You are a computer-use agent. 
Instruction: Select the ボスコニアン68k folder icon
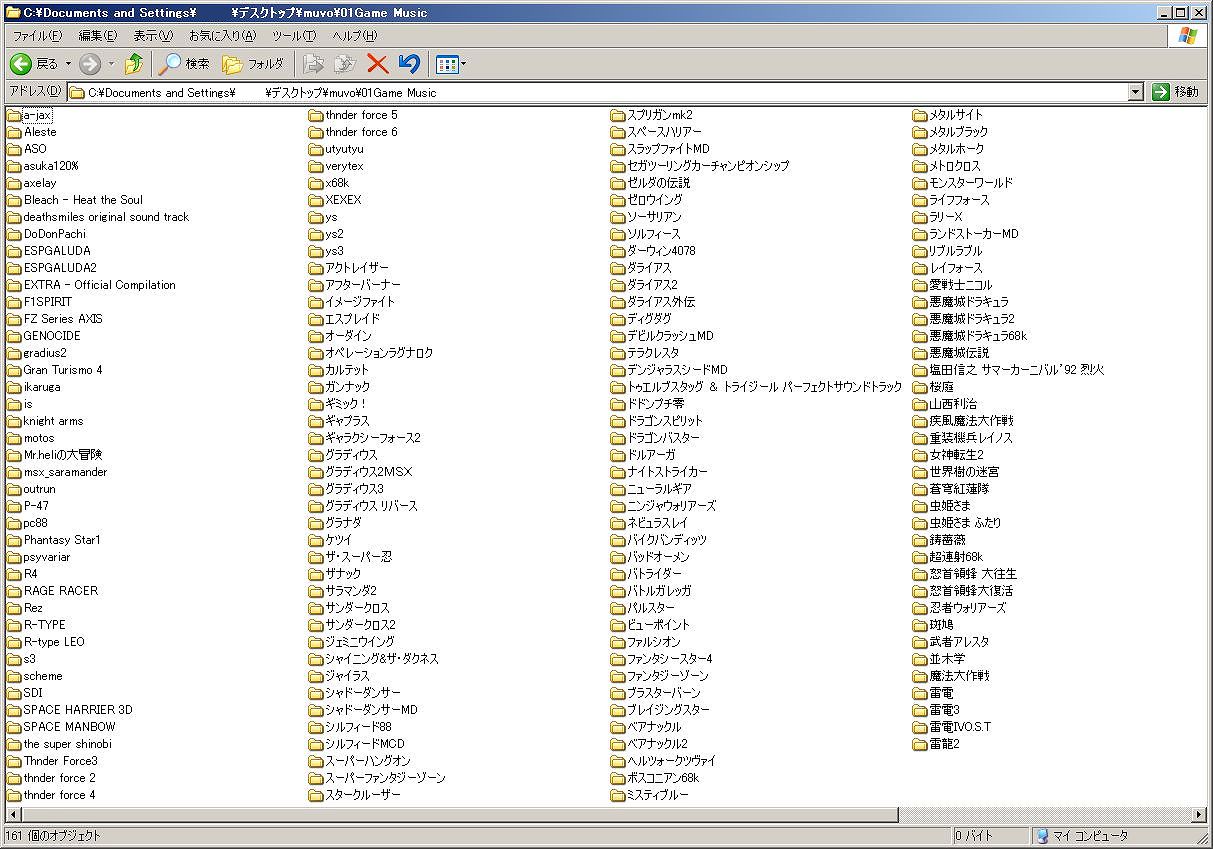(x=617, y=778)
